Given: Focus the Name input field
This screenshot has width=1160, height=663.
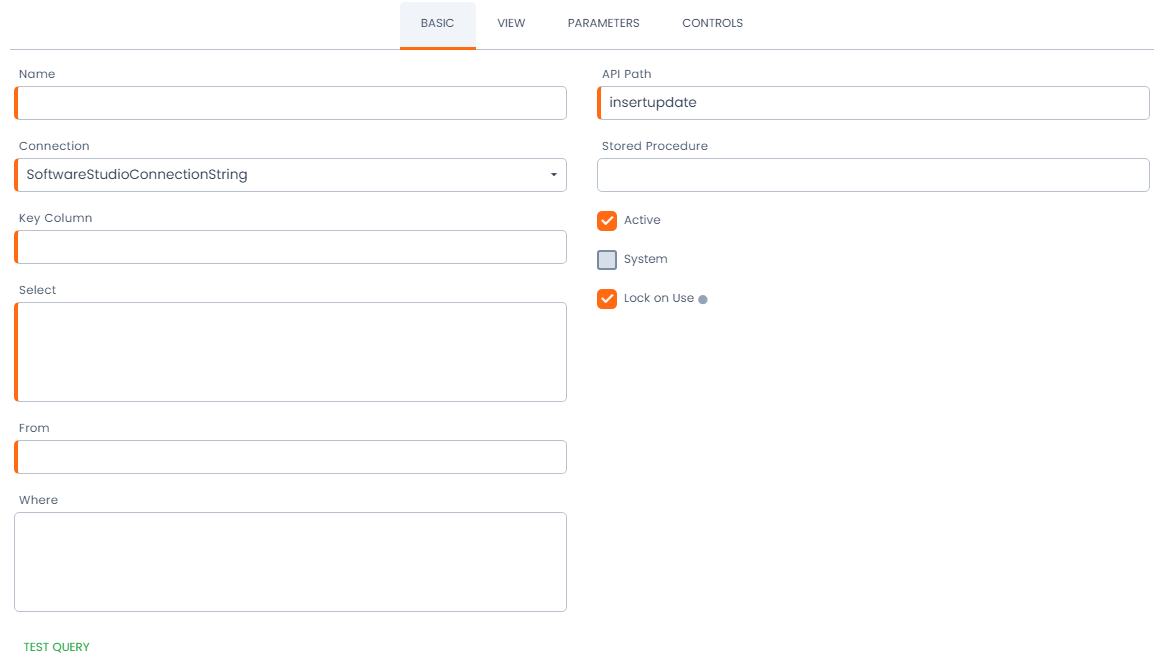Looking at the screenshot, I should (291, 103).
